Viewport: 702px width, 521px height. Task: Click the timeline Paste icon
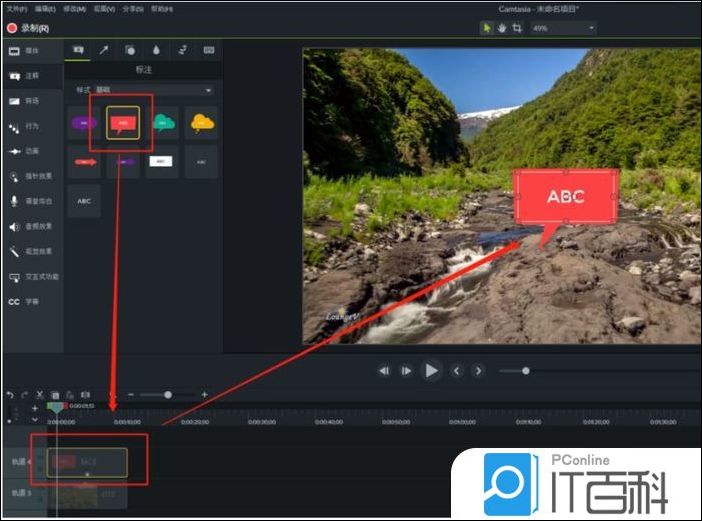70,395
